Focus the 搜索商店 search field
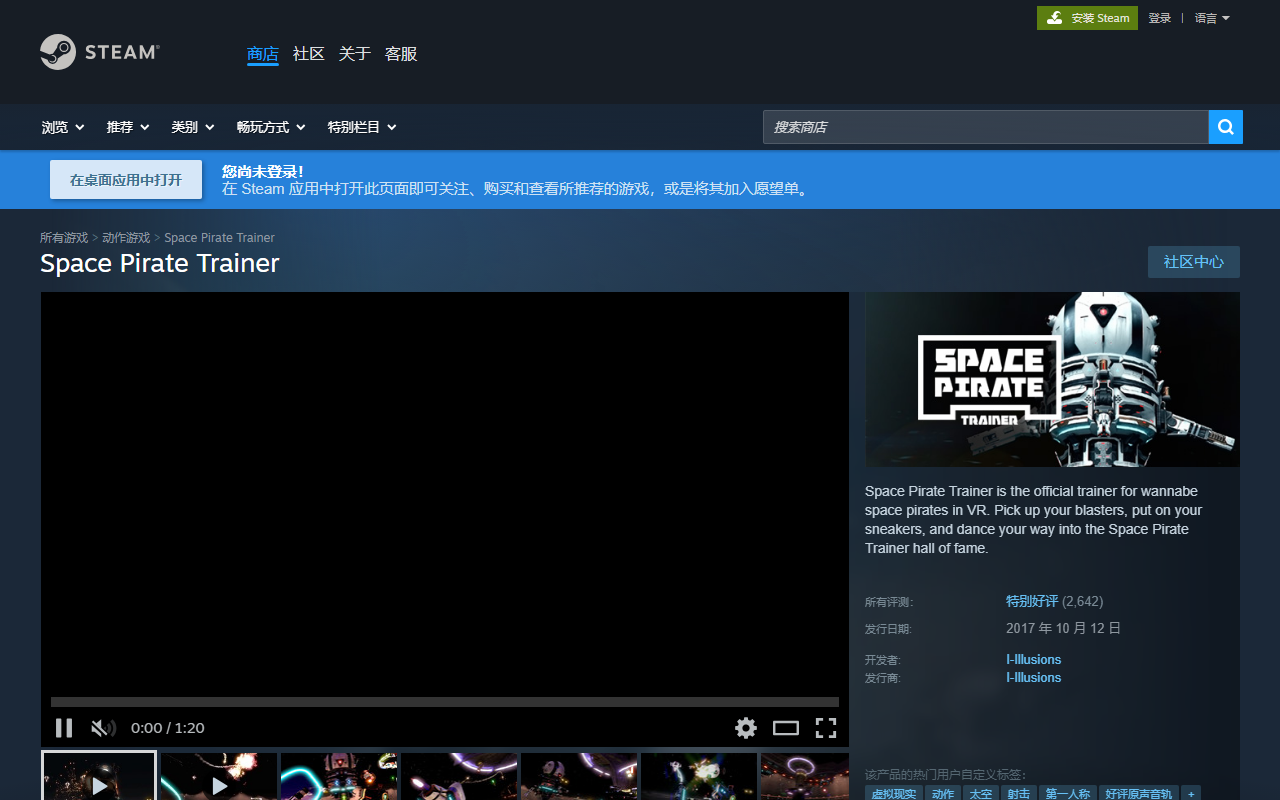Screen dimensions: 1280x800 986,127
